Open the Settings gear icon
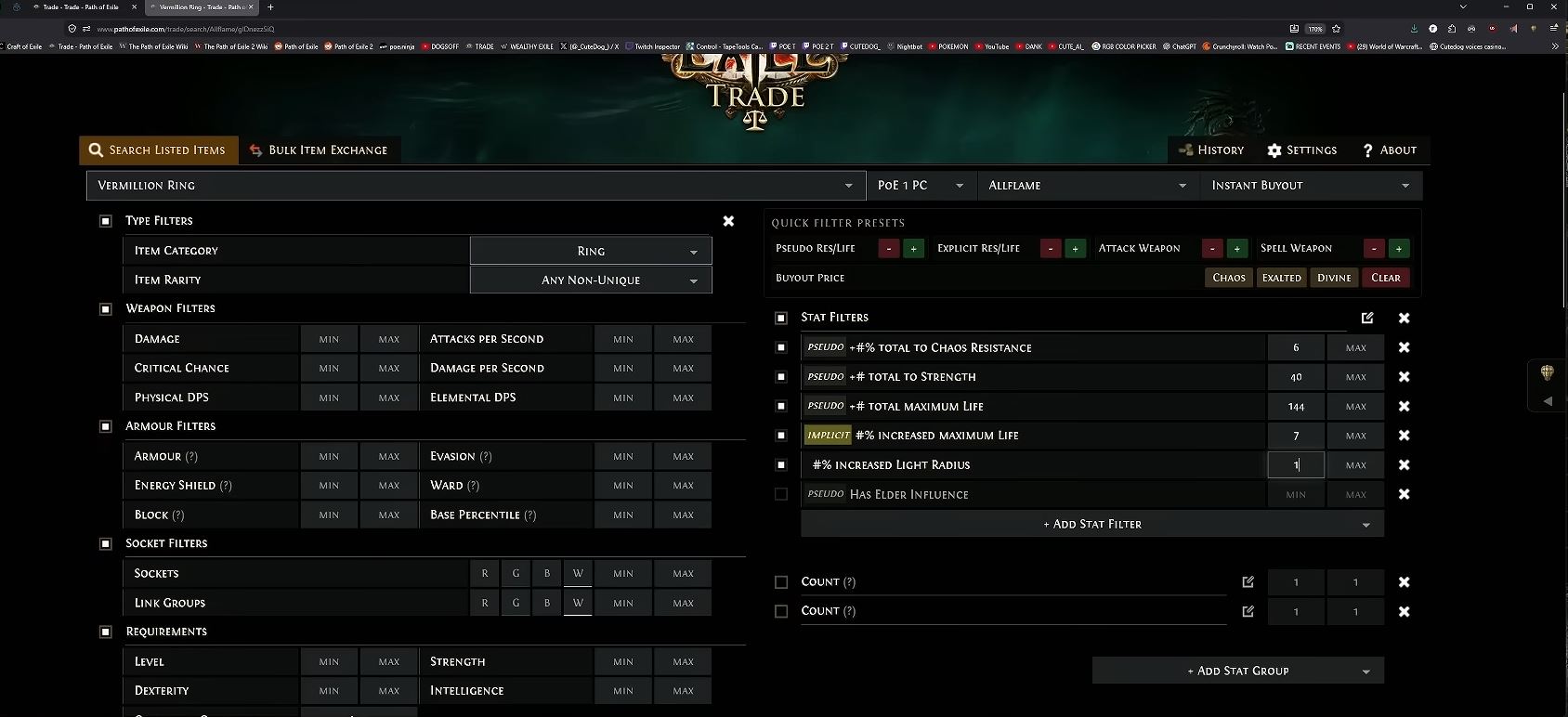The width and height of the screenshot is (1568, 717). pyautogui.click(x=1274, y=150)
